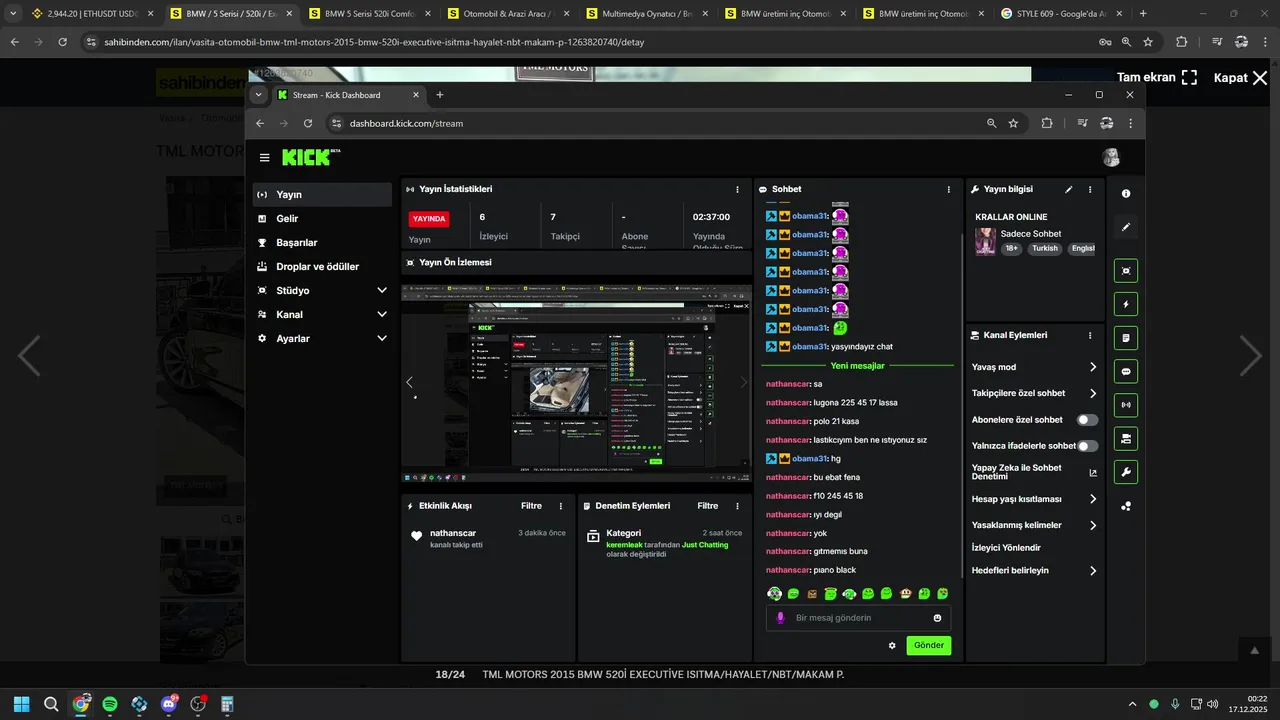Click the pencil icon in the right strip

click(1126, 227)
